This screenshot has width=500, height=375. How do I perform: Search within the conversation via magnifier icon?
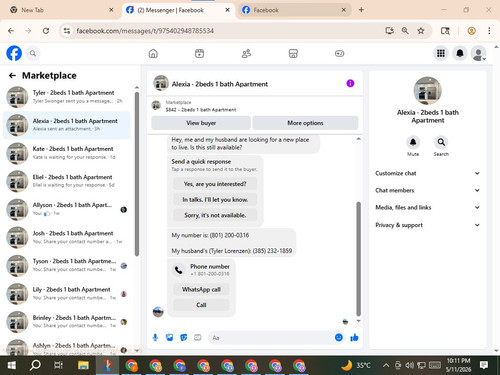pyautogui.click(x=441, y=142)
